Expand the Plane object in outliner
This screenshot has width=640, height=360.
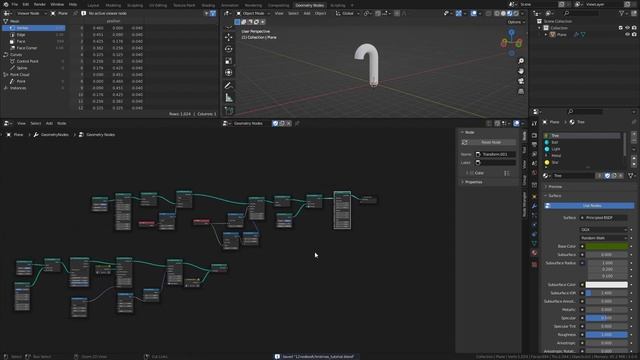(x=546, y=35)
